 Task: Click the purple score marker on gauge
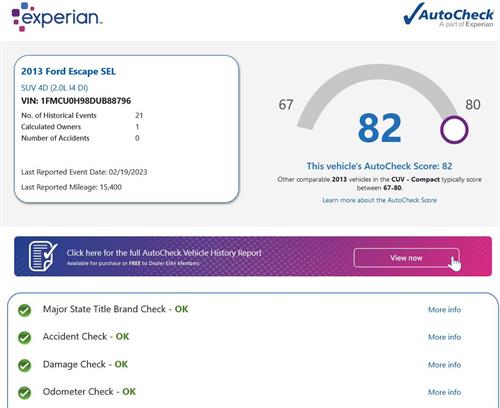(454, 130)
